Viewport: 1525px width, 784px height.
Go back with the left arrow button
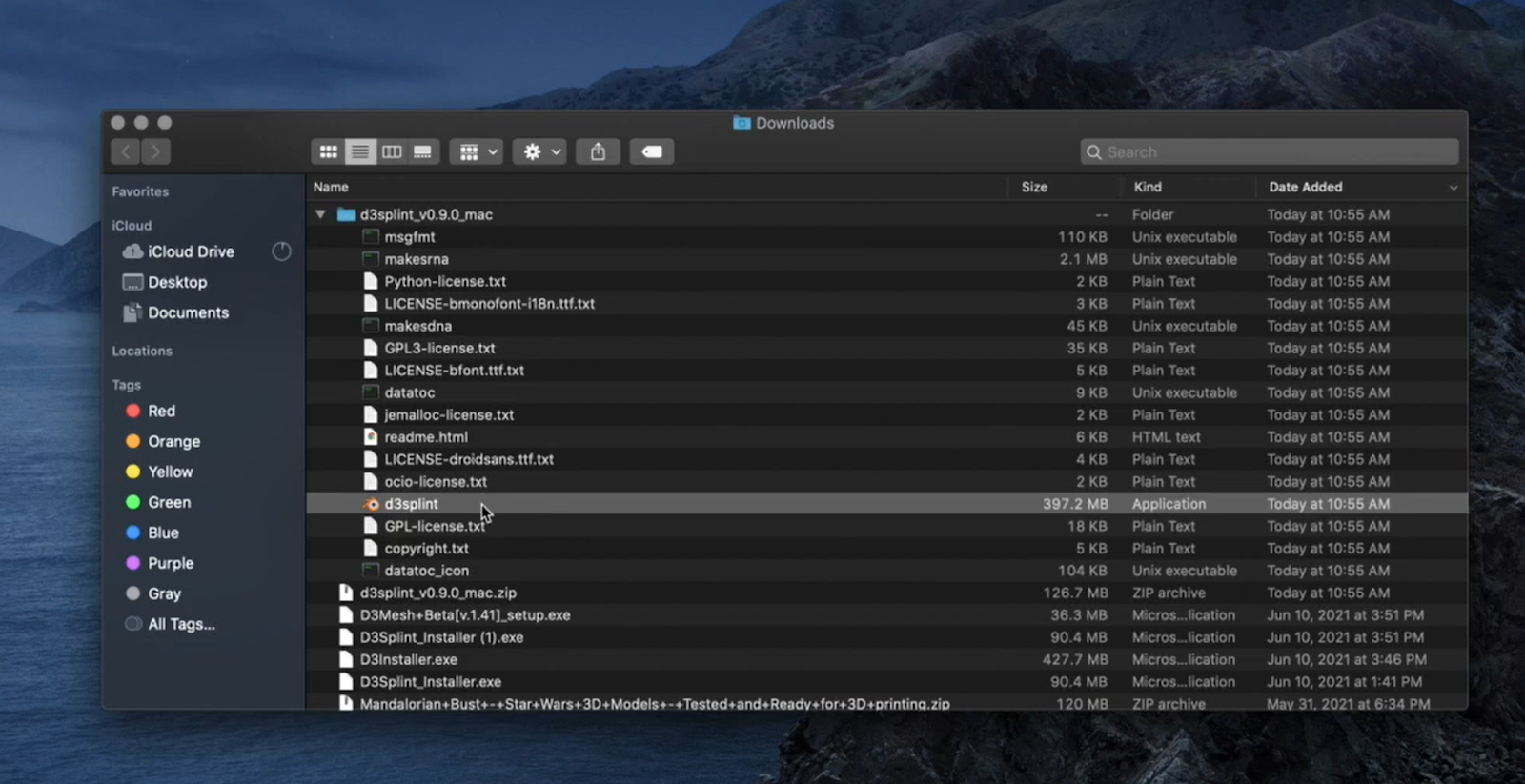tap(126, 151)
